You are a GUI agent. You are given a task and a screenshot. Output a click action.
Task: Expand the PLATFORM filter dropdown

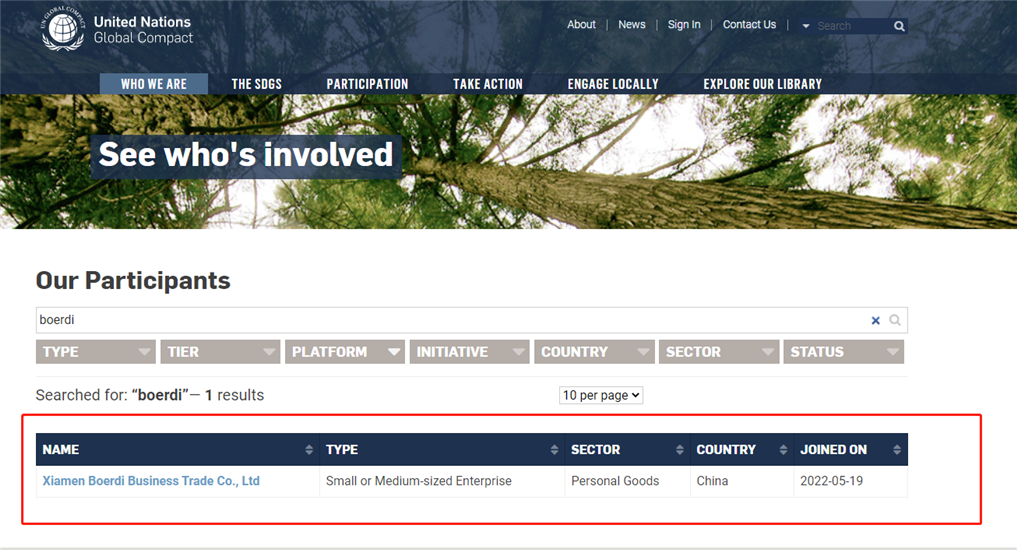345,352
